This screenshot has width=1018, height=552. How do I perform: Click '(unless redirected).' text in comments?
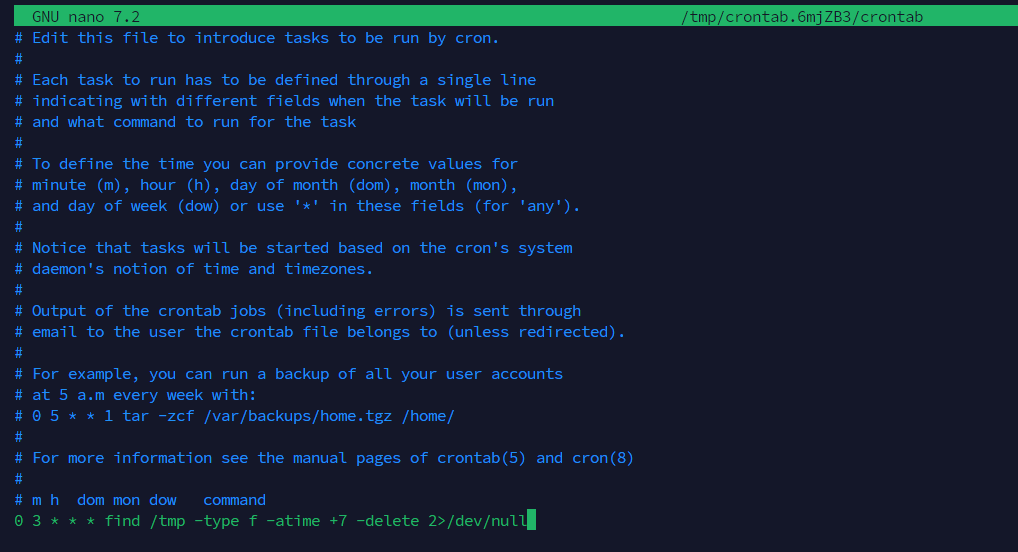(536, 332)
